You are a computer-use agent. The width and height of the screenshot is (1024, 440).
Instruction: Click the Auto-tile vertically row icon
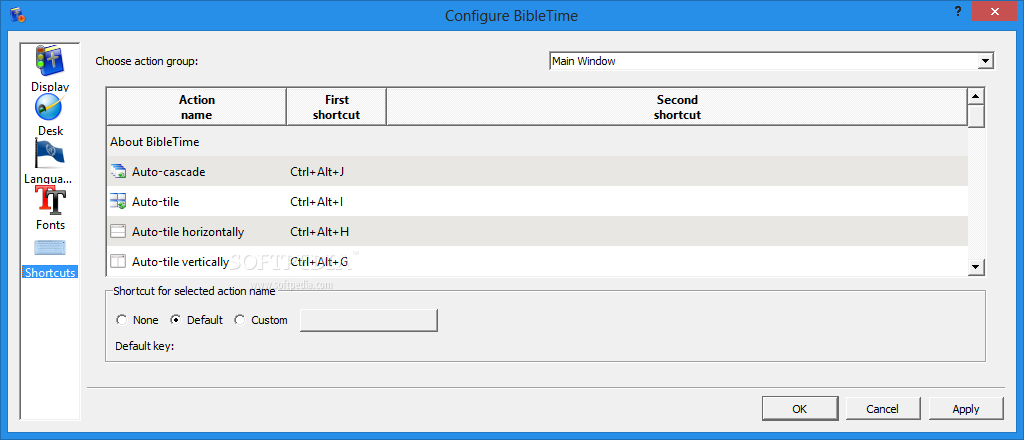pos(118,262)
